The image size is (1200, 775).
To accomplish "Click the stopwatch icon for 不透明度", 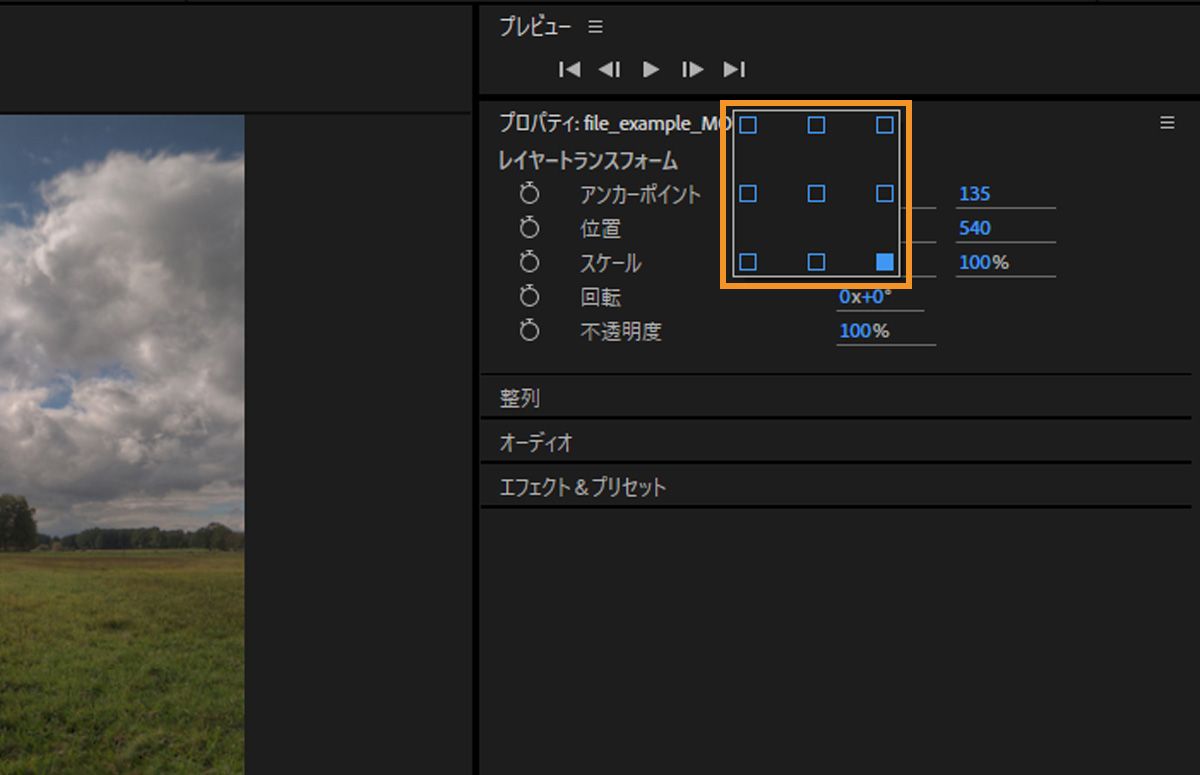I will (x=529, y=331).
